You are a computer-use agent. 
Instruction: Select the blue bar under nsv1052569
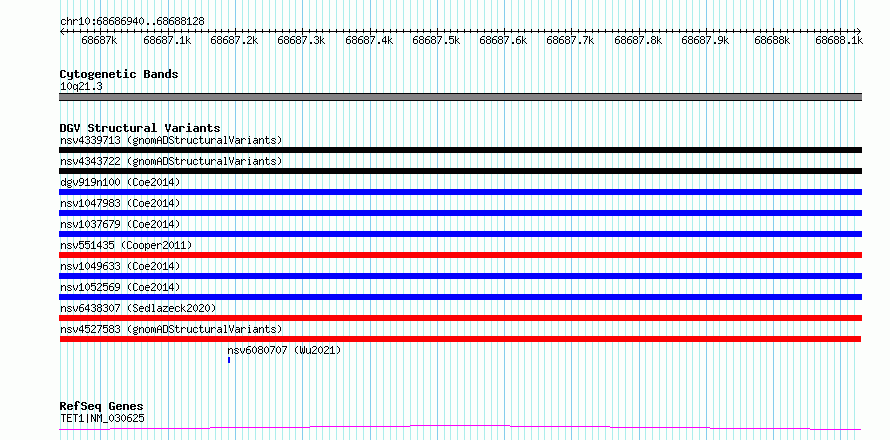pos(460,297)
